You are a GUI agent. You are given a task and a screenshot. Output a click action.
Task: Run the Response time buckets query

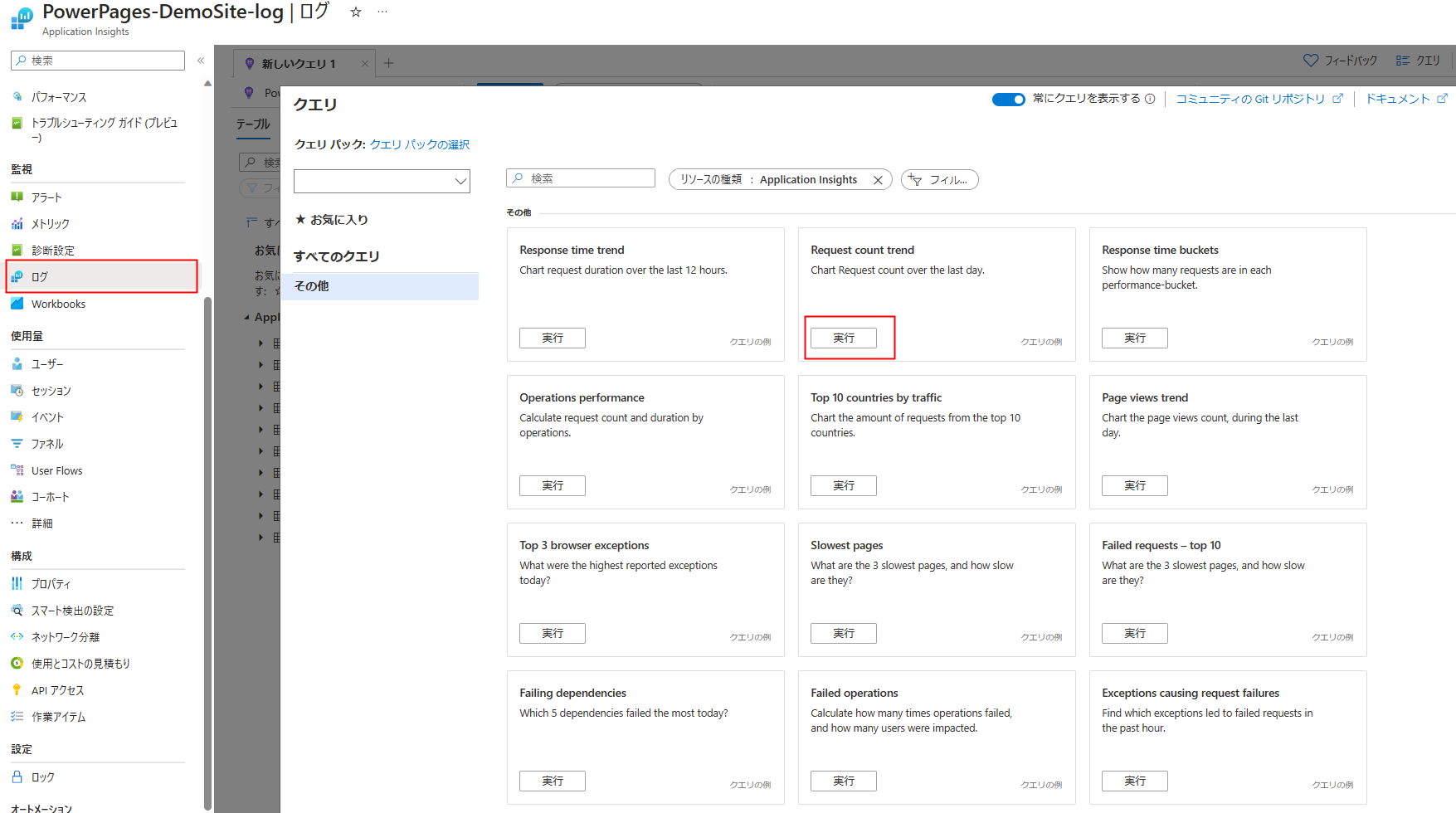(1135, 338)
